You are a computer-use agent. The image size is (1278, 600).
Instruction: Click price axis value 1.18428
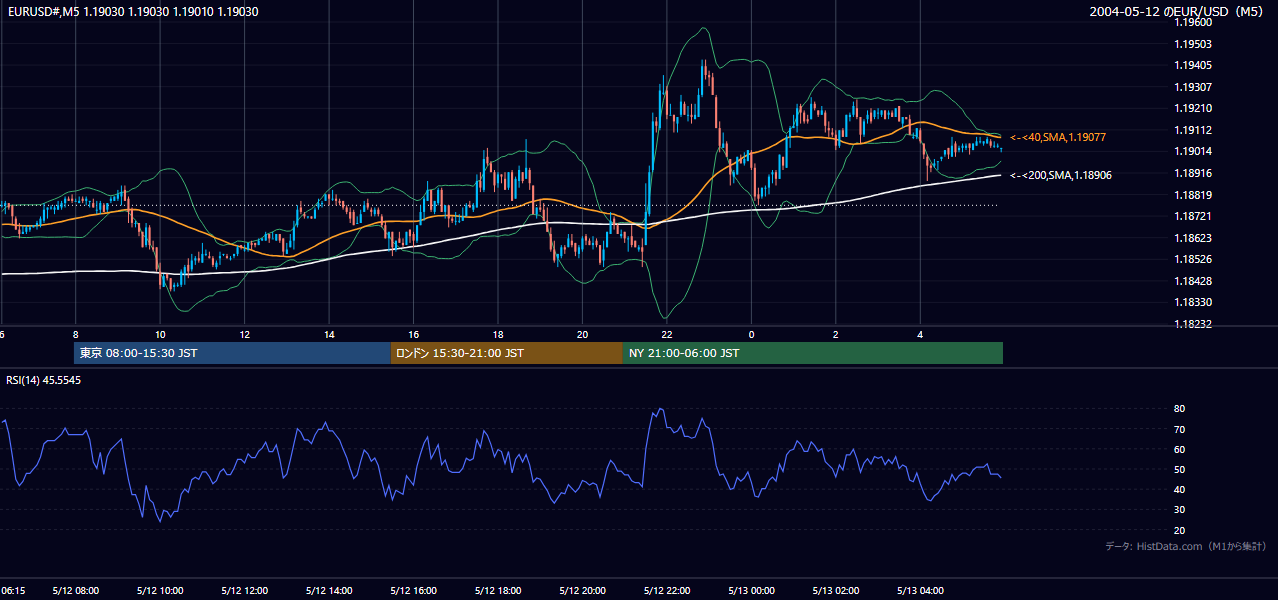click(x=1192, y=281)
